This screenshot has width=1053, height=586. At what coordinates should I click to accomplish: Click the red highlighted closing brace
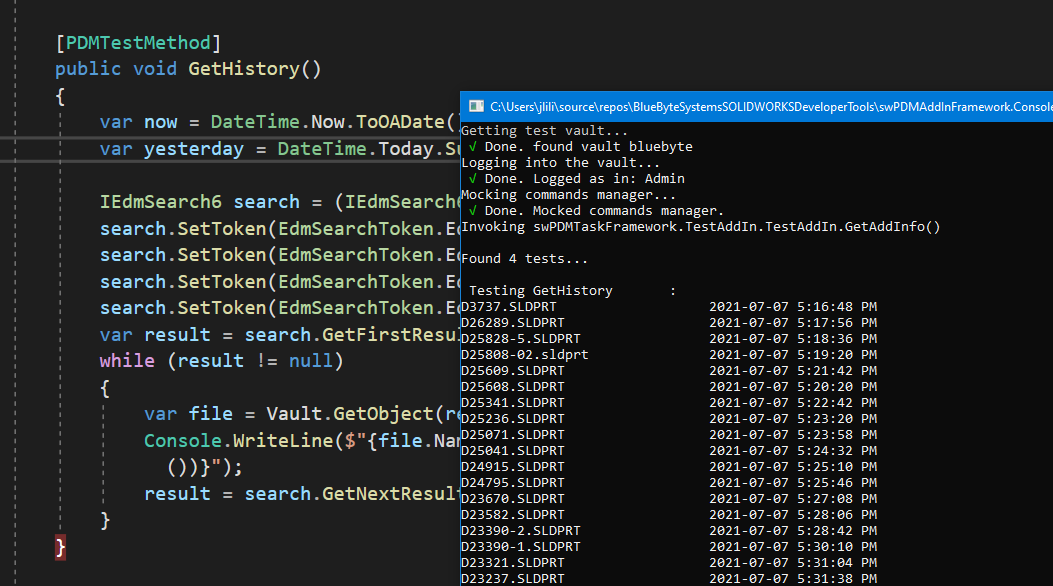(x=60, y=548)
